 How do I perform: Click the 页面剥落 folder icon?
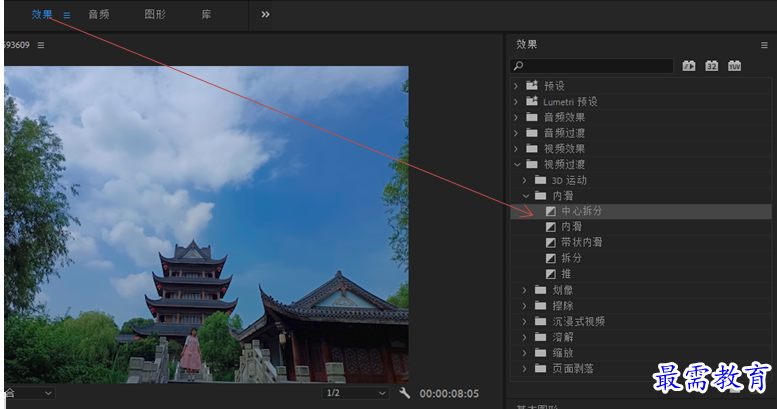541,368
